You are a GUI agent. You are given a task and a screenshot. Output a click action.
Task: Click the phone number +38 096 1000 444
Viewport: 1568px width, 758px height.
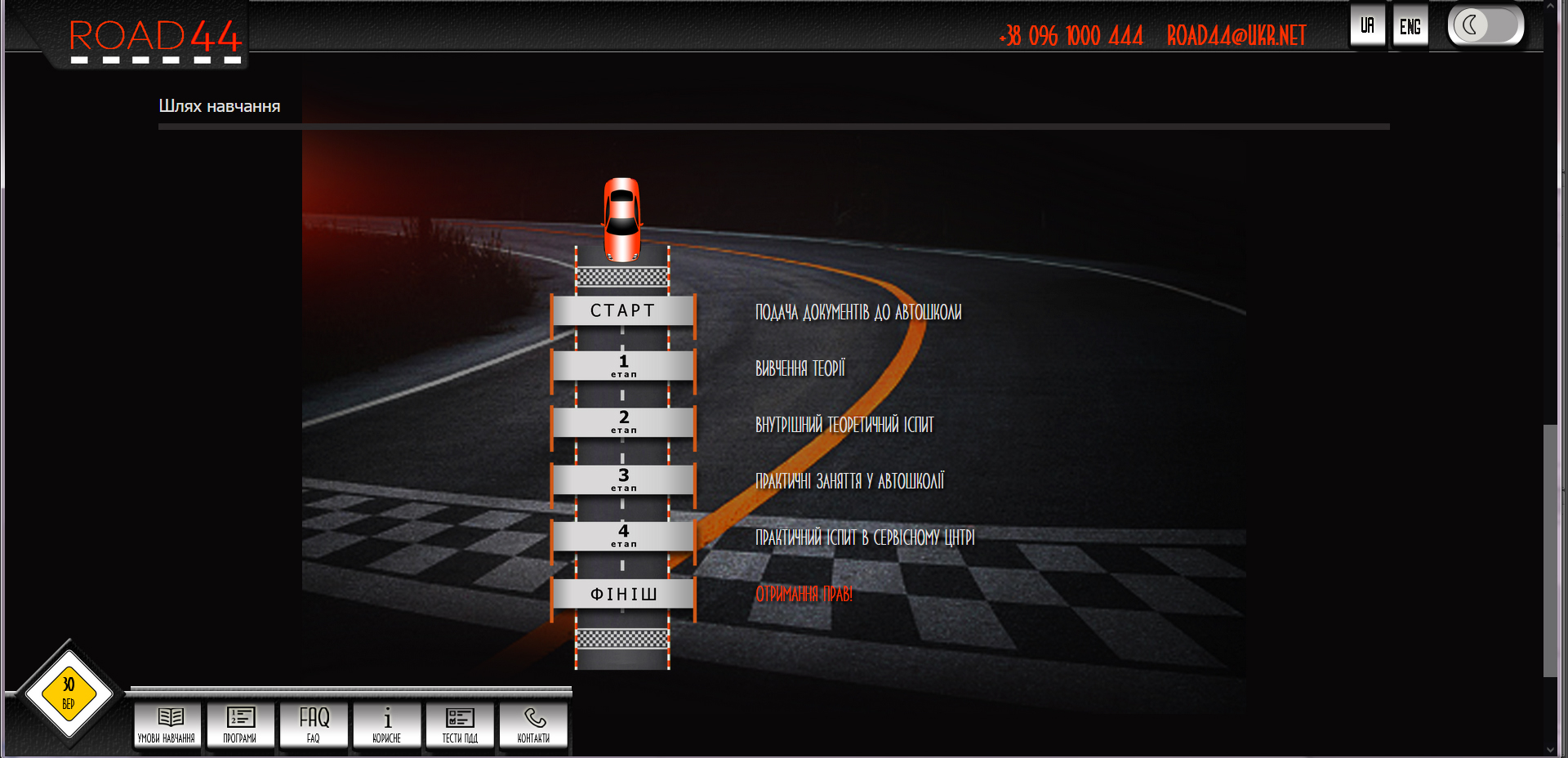point(1071,36)
